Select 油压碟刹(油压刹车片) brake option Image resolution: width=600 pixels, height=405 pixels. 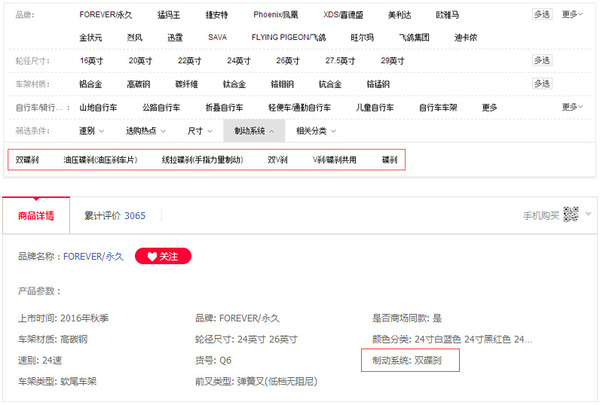coord(100,160)
